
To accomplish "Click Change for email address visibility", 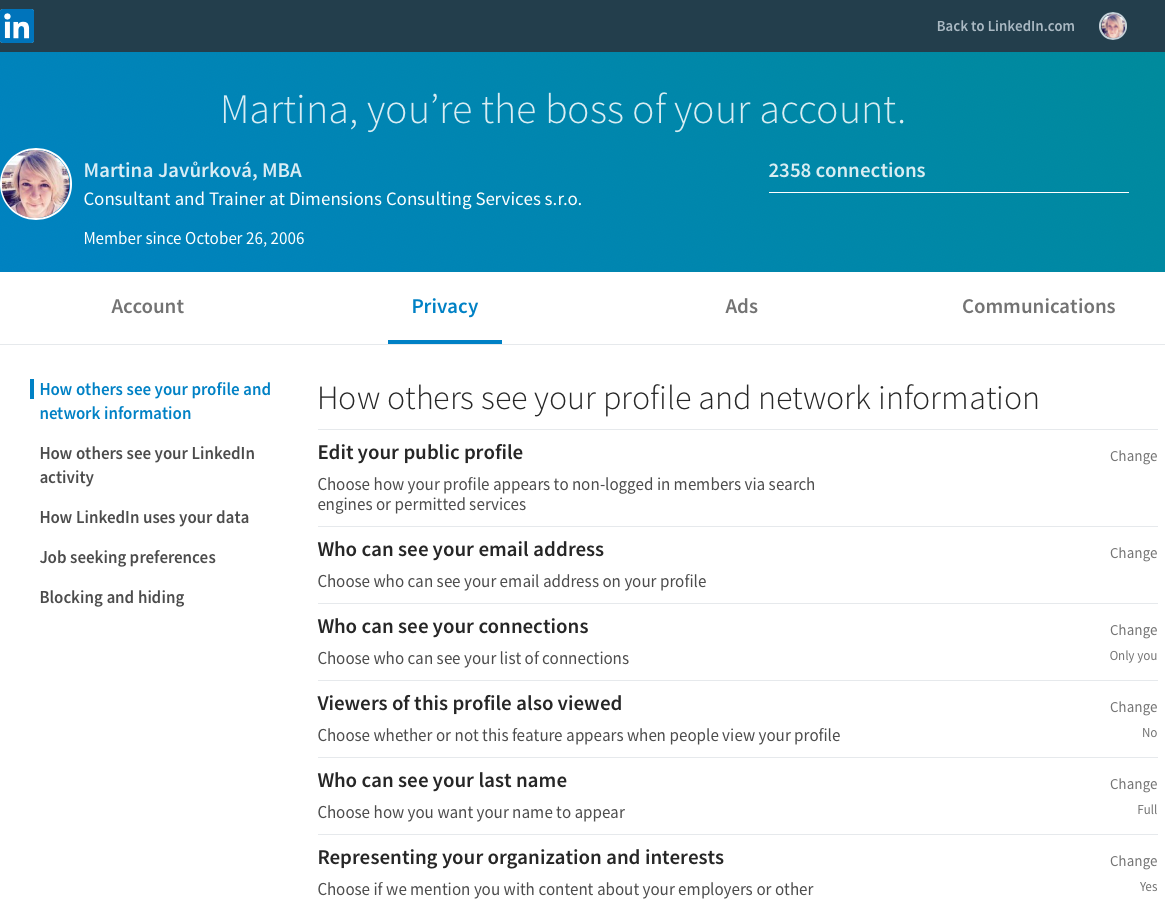I will 1133,553.
